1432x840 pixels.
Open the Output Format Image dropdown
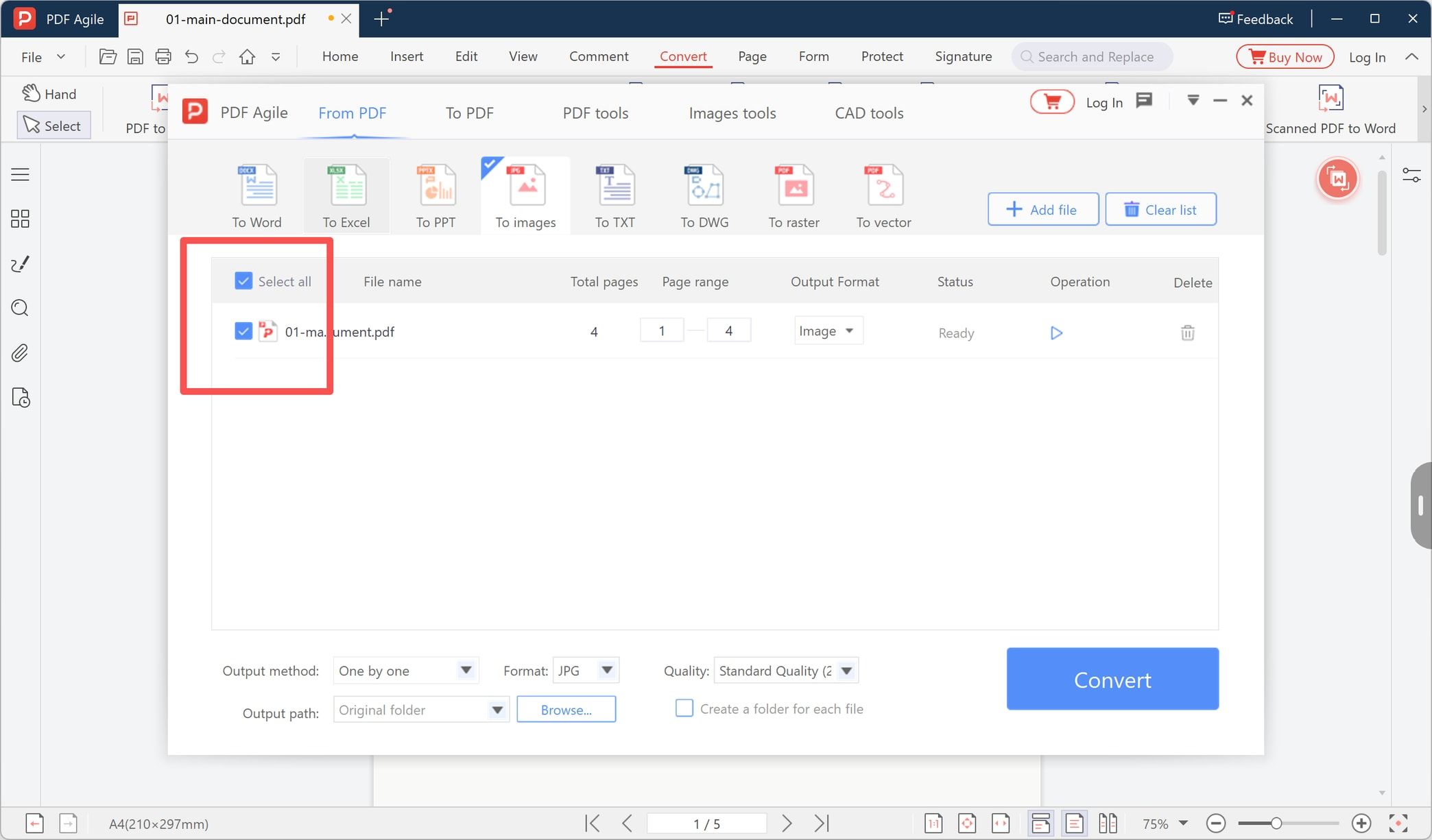[x=828, y=331]
